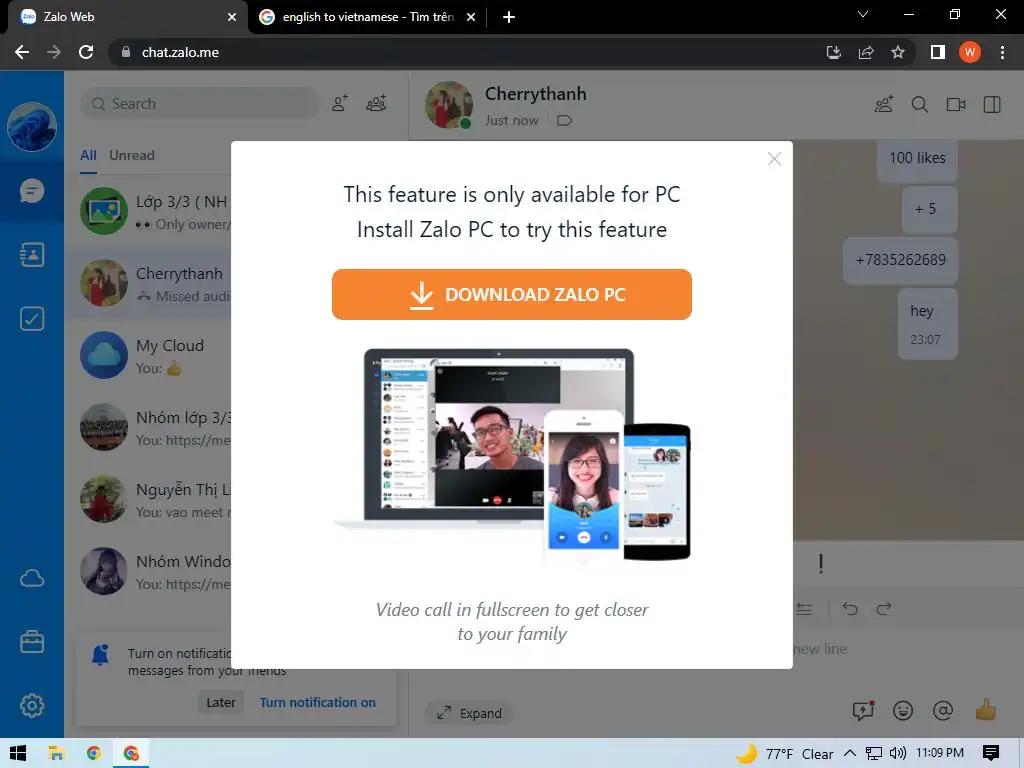Open the briefcase tools icon in the sidebar

[31, 642]
